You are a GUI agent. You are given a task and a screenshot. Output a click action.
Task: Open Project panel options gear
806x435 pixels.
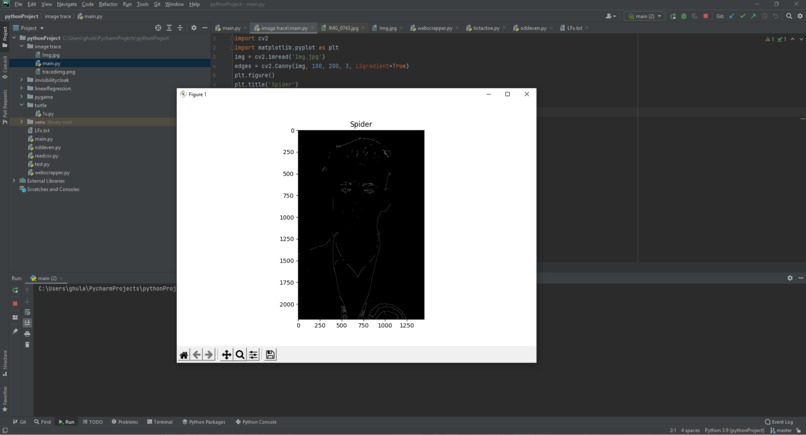[194, 28]
